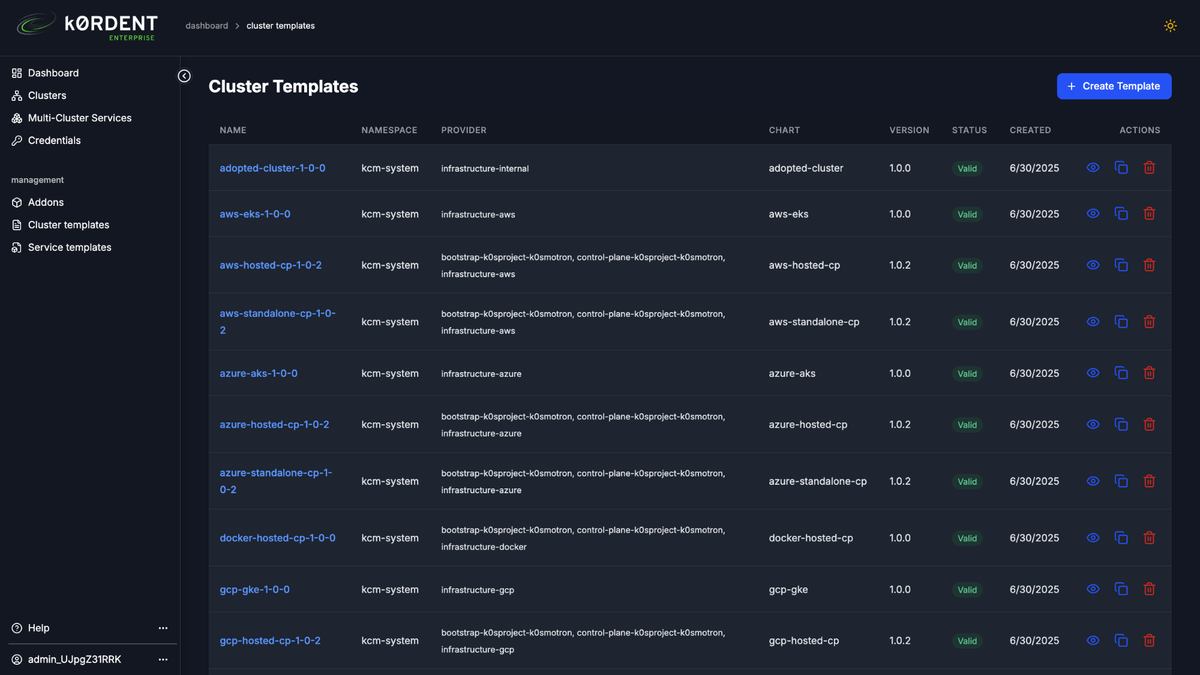Open the docker-hosted-cp-1-0-0 template link
The width and height of the screenshot is (1200, 675).
277,538
